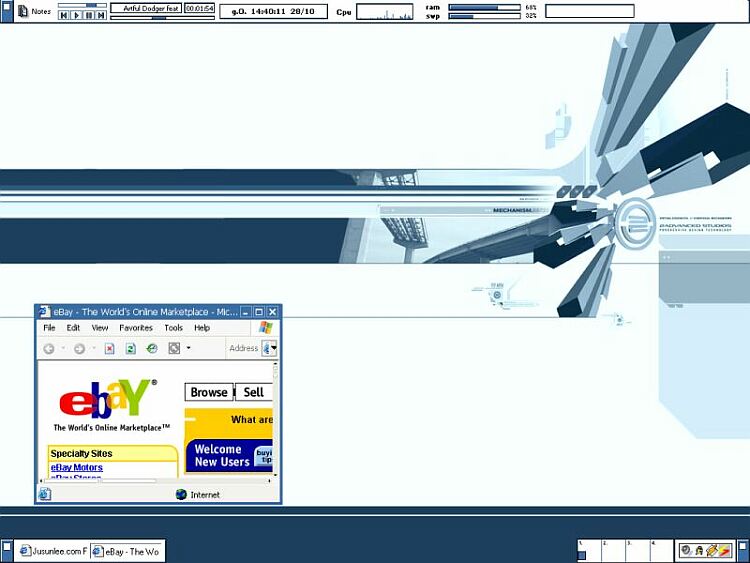Click the Back button in Internet Explorer
Viewport: 750px width, 563px height.
coord(49,348)
